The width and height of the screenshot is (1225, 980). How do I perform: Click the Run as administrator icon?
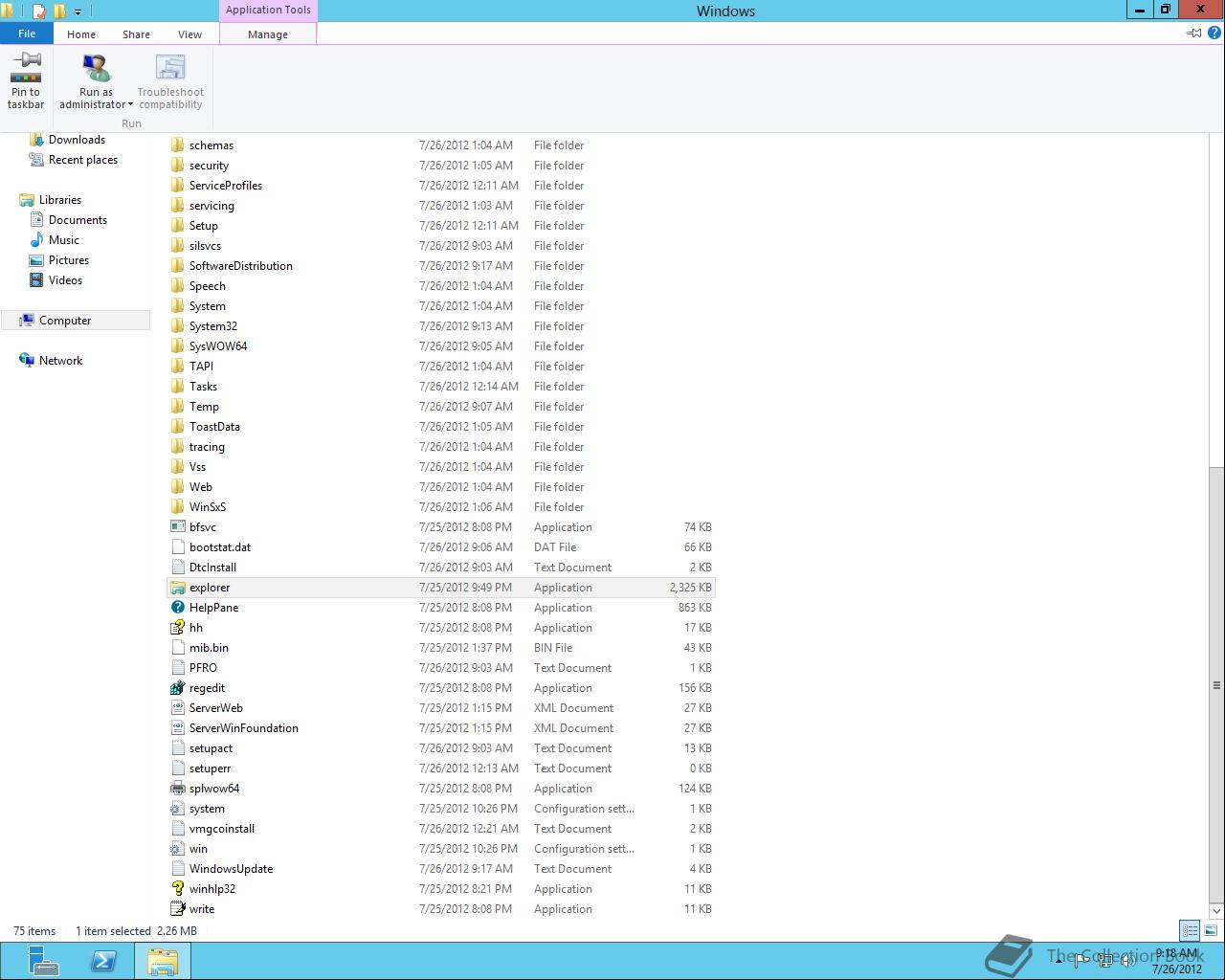(x=96, y=68)
